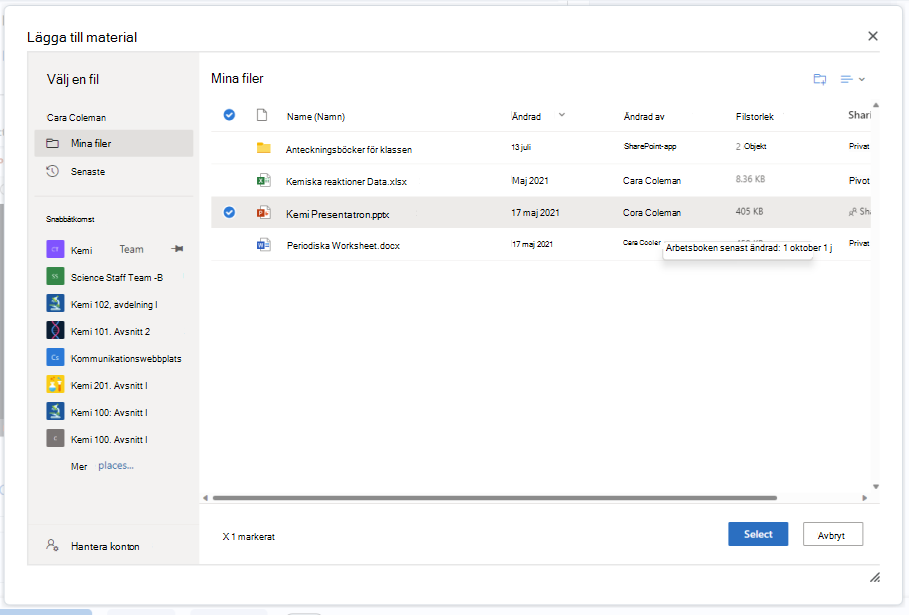Viewport: 909px width, 615px height.
Task: Click the vertical scrollbar down arrow
Action: click(x=876, y=487)
